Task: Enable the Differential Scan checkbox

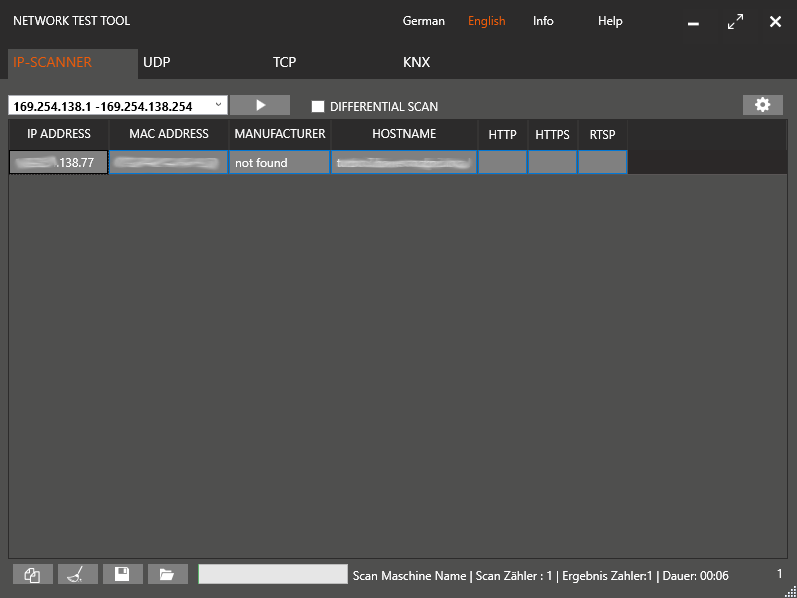Action: 318,106
